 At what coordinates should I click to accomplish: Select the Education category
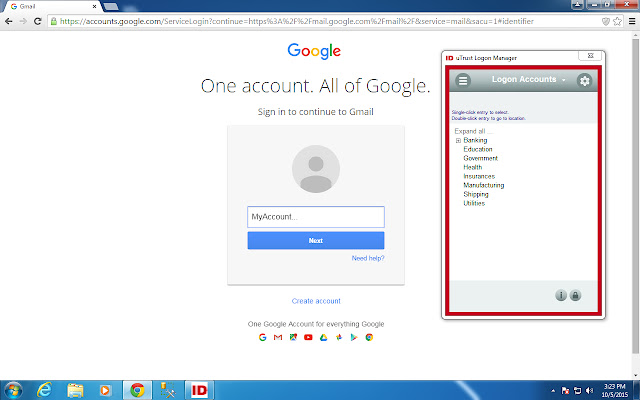tap(478, 149)
